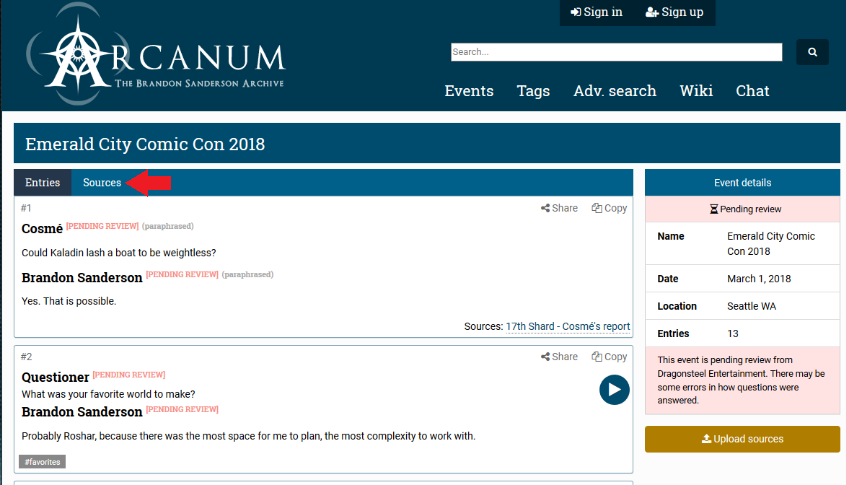This screenshot has height=485, width=846.
Task: Open the Sign up page
Action: pos(674,12)
